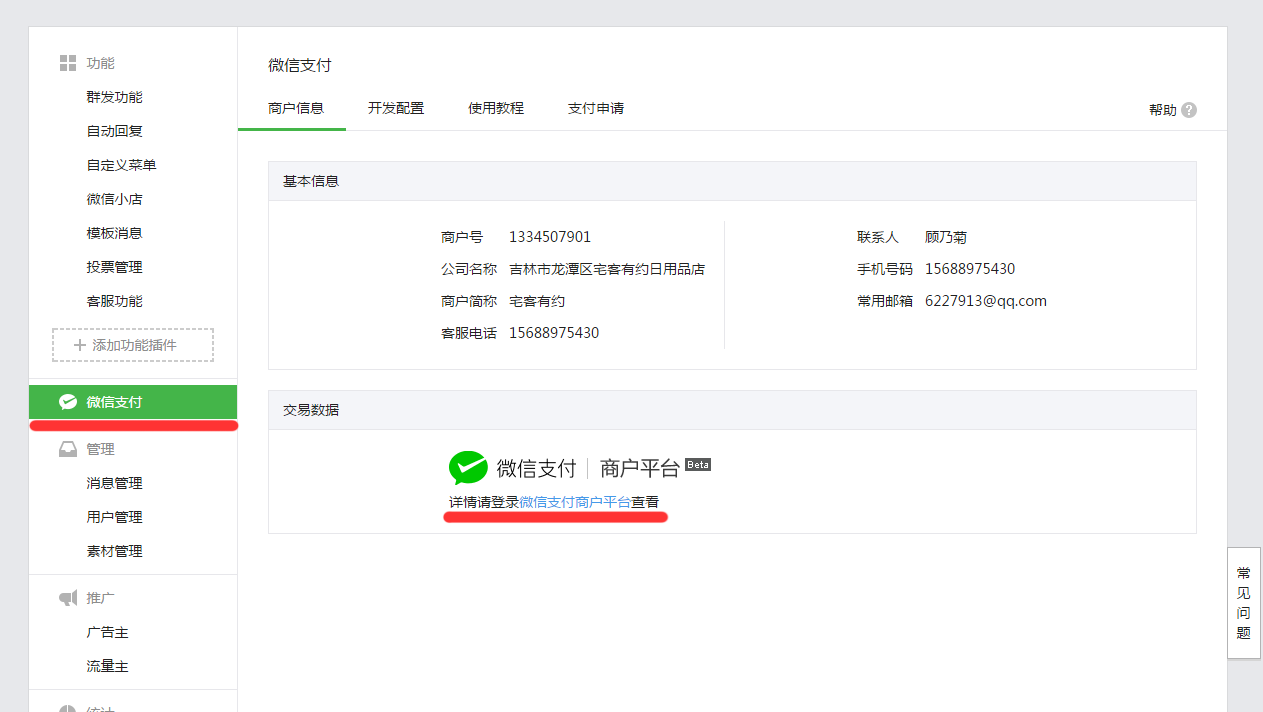This screenshot has height=712, width=1263.
Task: Open the 使用教程 tab
Action: coord(496,108)
